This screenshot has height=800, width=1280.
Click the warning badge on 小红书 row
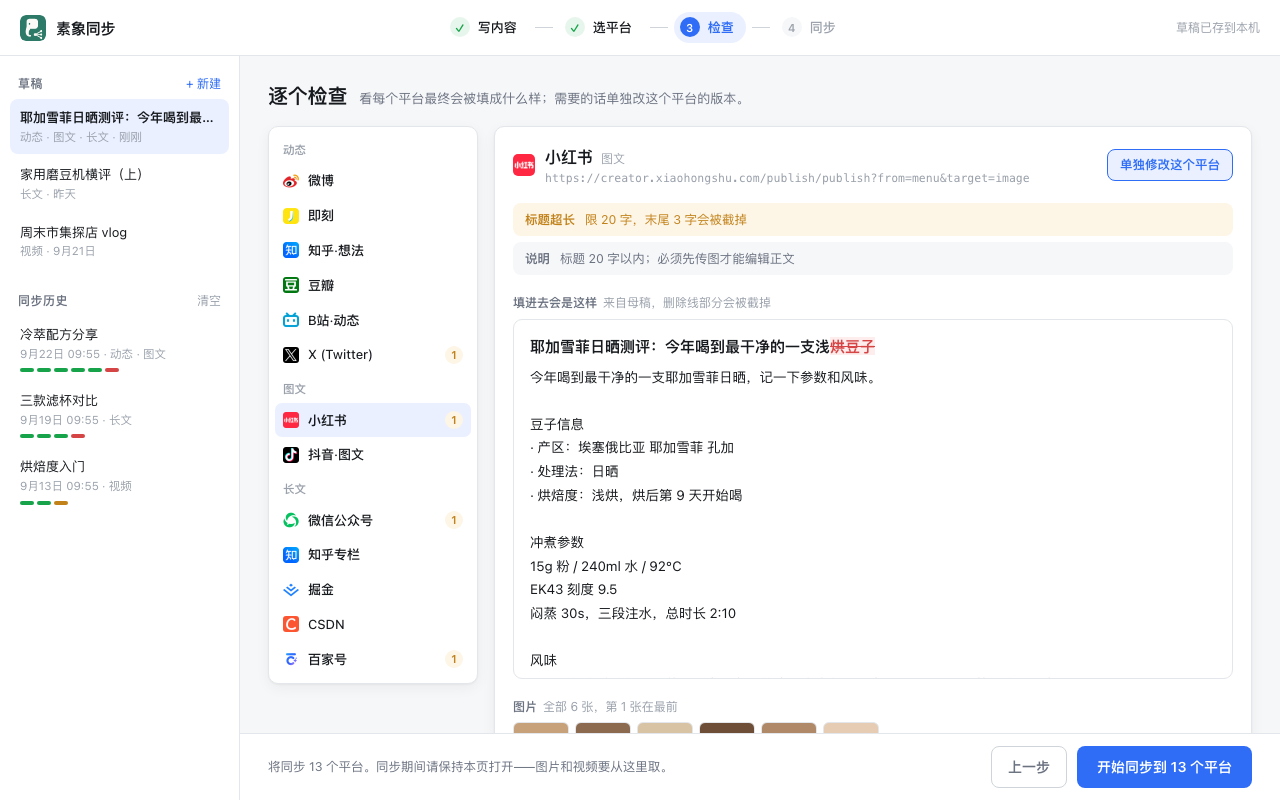tap(453, 420)
